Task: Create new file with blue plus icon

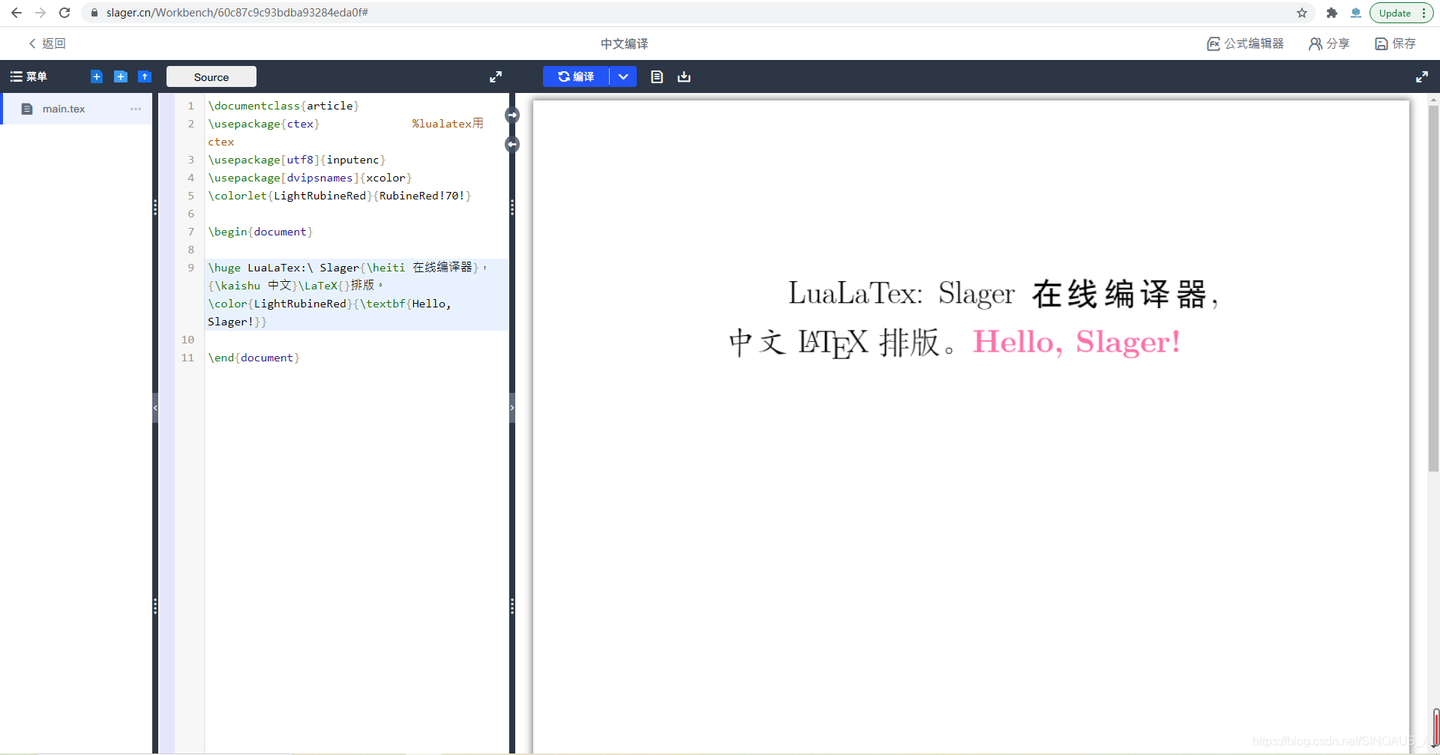Action: click(x=96, y=76)
